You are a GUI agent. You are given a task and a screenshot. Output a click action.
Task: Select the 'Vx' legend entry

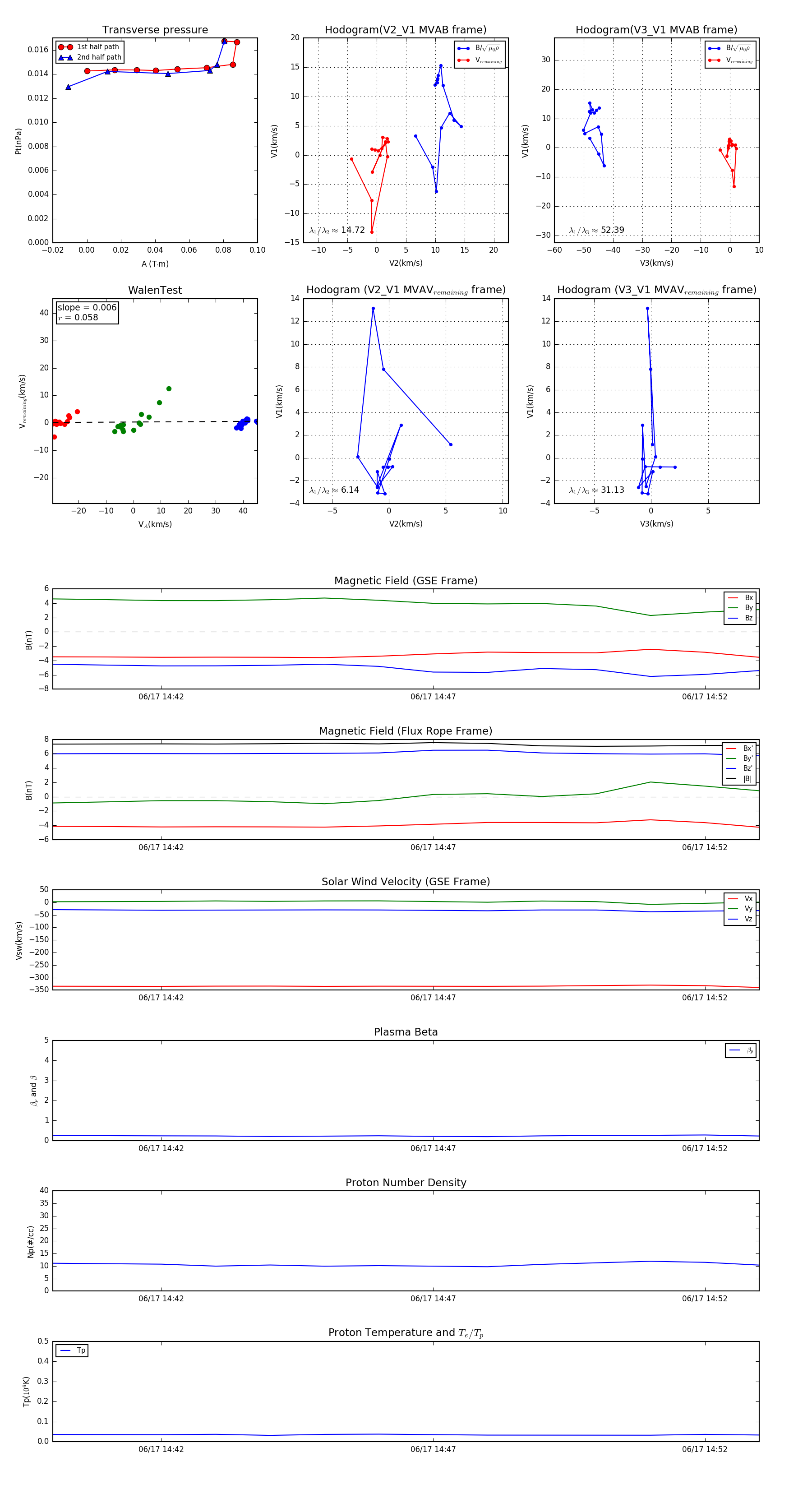click(740, 898)
